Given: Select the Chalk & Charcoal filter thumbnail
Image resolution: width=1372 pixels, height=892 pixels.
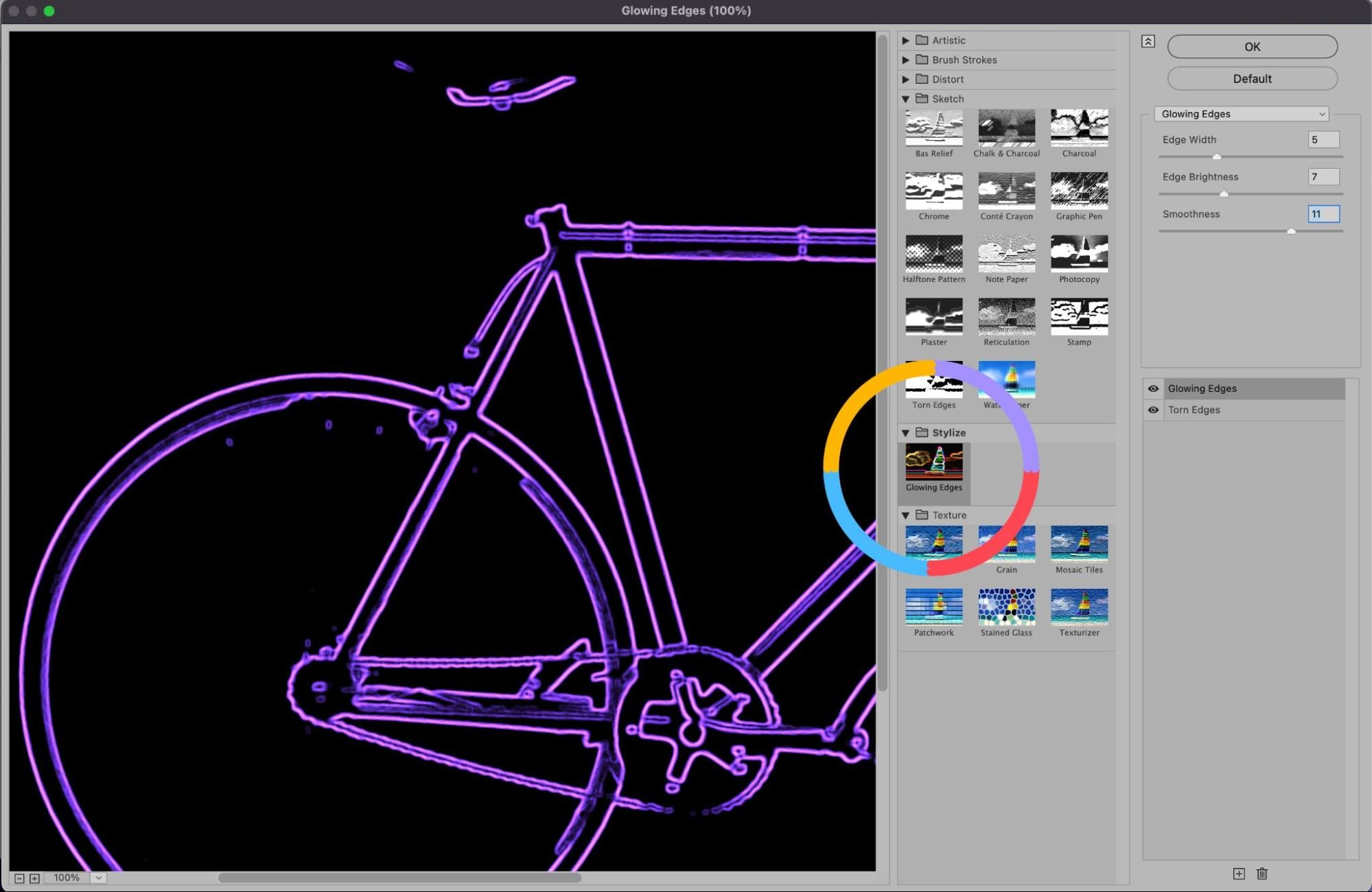Looking at the screenshot, I should (1006, 128).
